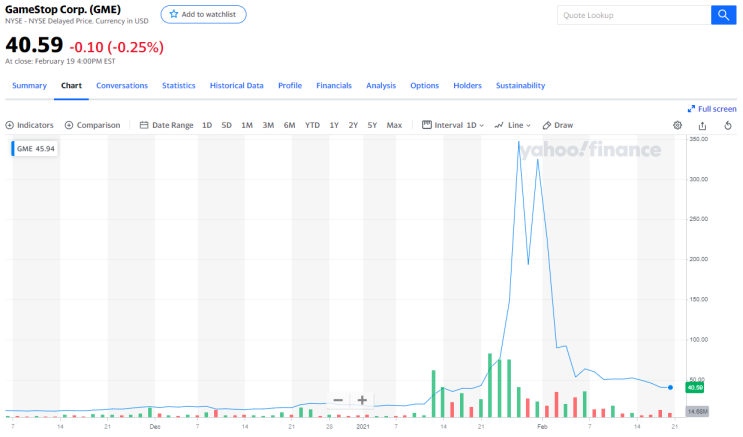Click the share chart icon
Screen dimensions: 743x437
click(x=702, y=125)
